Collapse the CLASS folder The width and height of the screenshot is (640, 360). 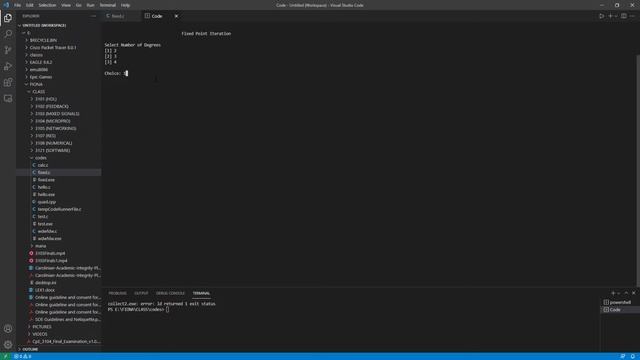coord(38,91)
